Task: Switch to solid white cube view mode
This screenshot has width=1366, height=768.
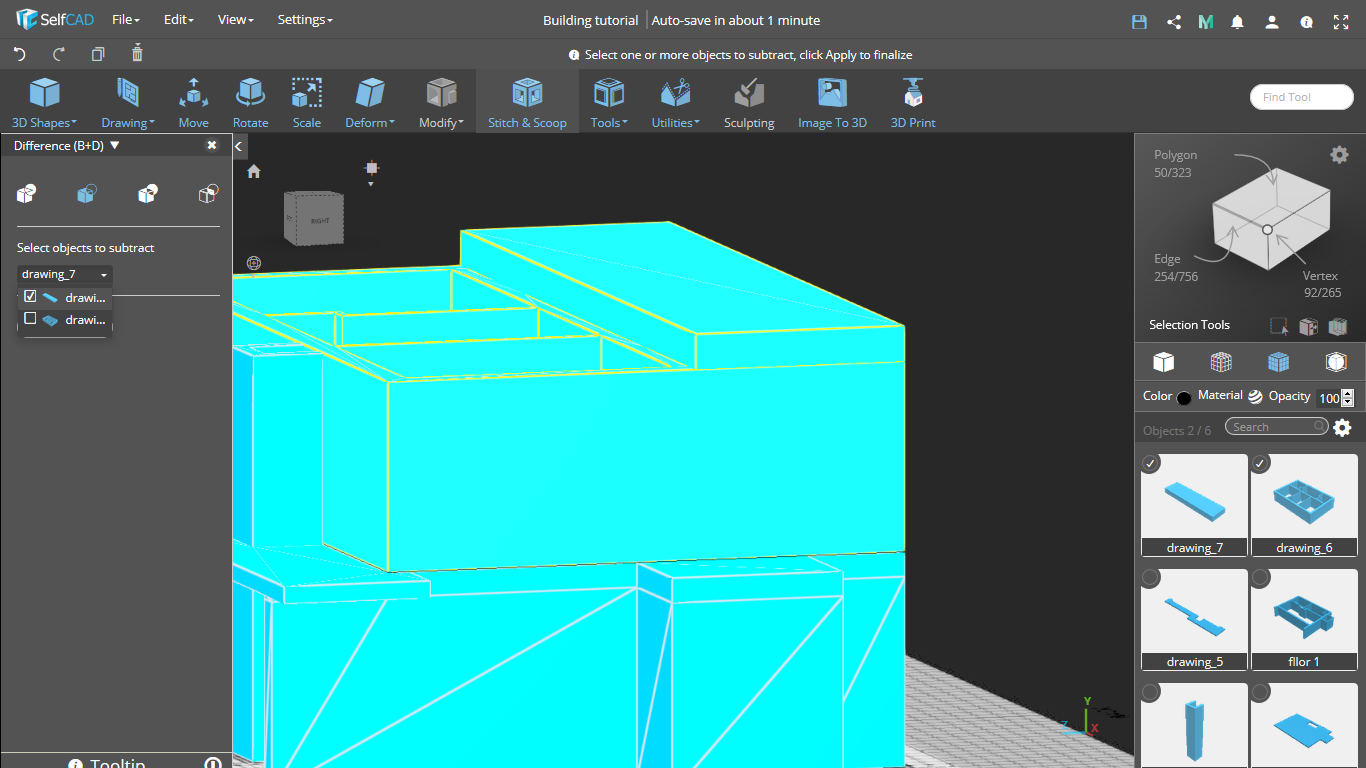Action: coord(1163,361)
